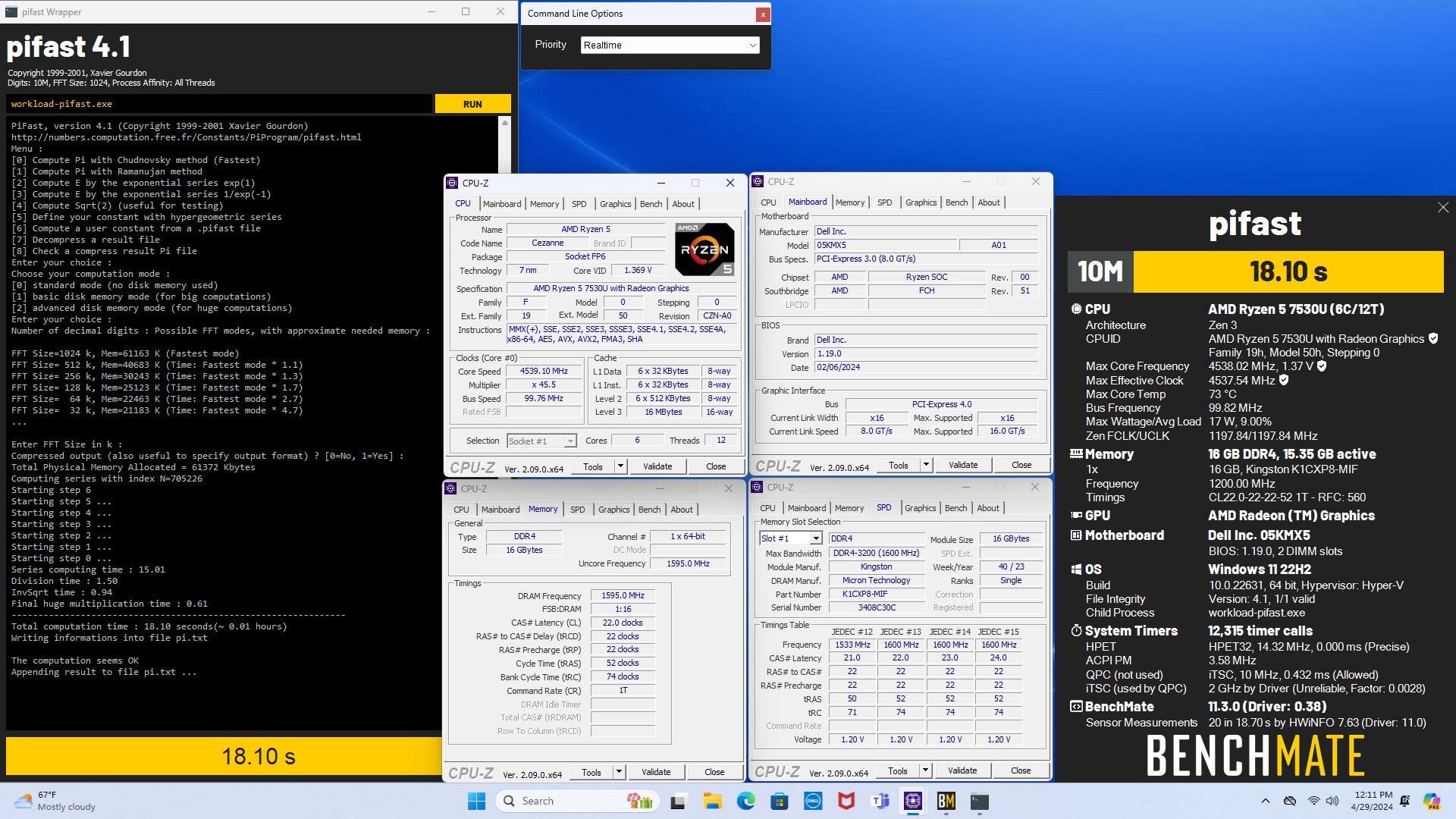Open Graphics tab in CPU-Z CPU window
This screenshot has width=1456, height=819.
click(615, 204)
